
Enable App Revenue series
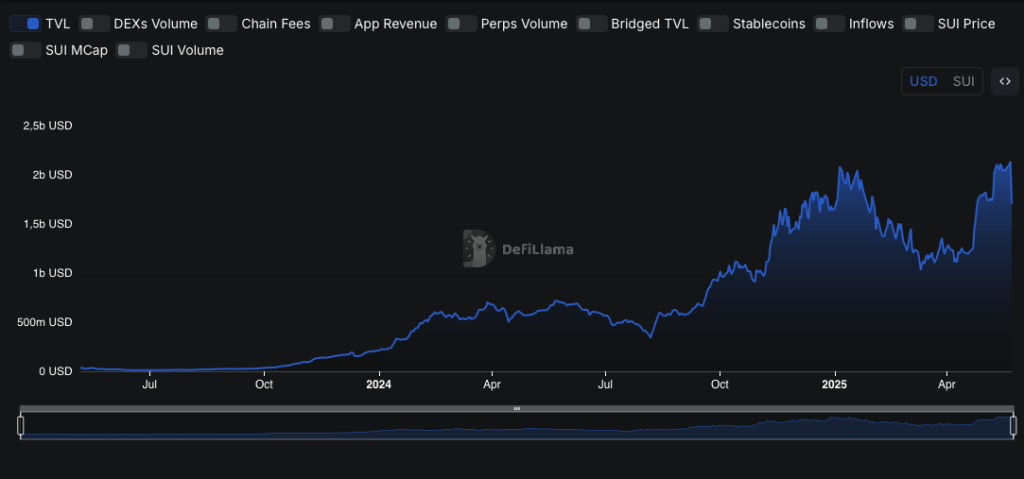point(335,23)
